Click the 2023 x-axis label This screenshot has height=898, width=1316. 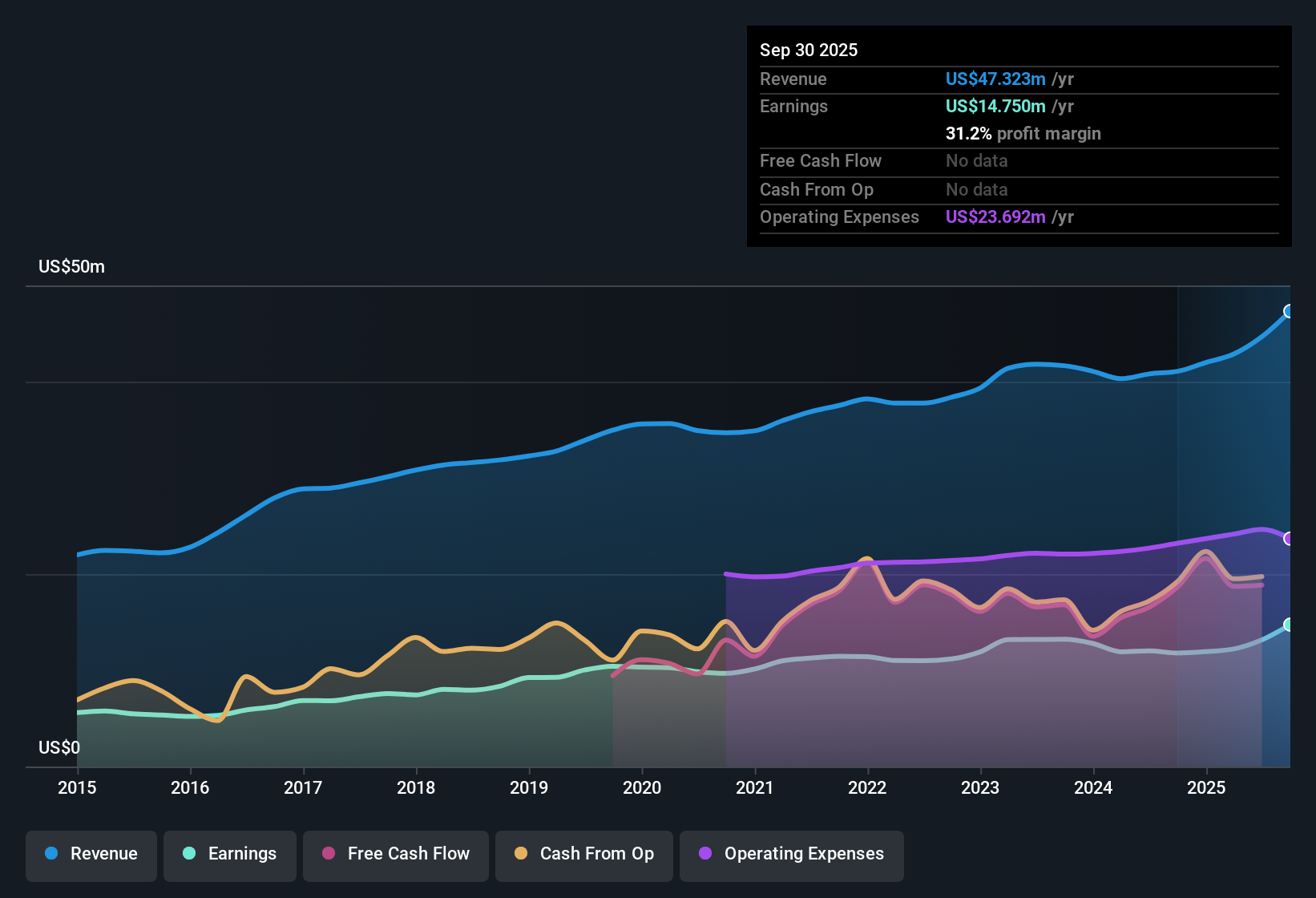pos(980,788)
